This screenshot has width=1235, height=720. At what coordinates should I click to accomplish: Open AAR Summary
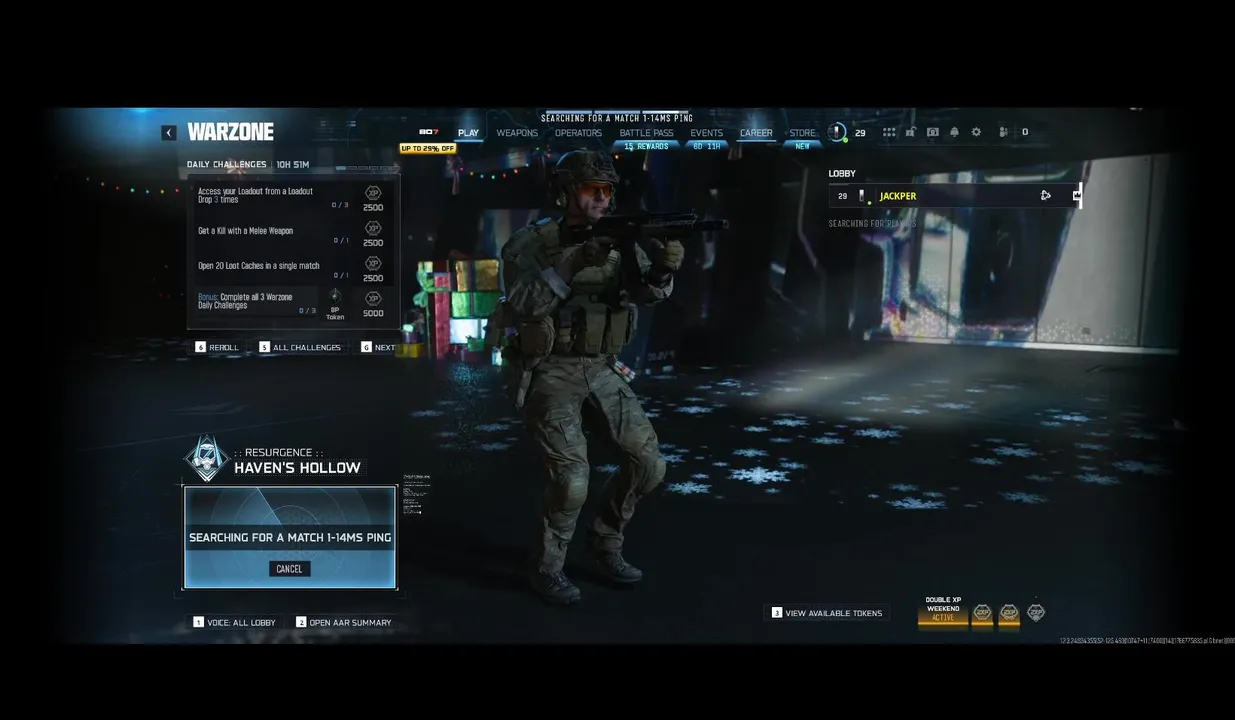pyautogui.click(x=343, y=622)
